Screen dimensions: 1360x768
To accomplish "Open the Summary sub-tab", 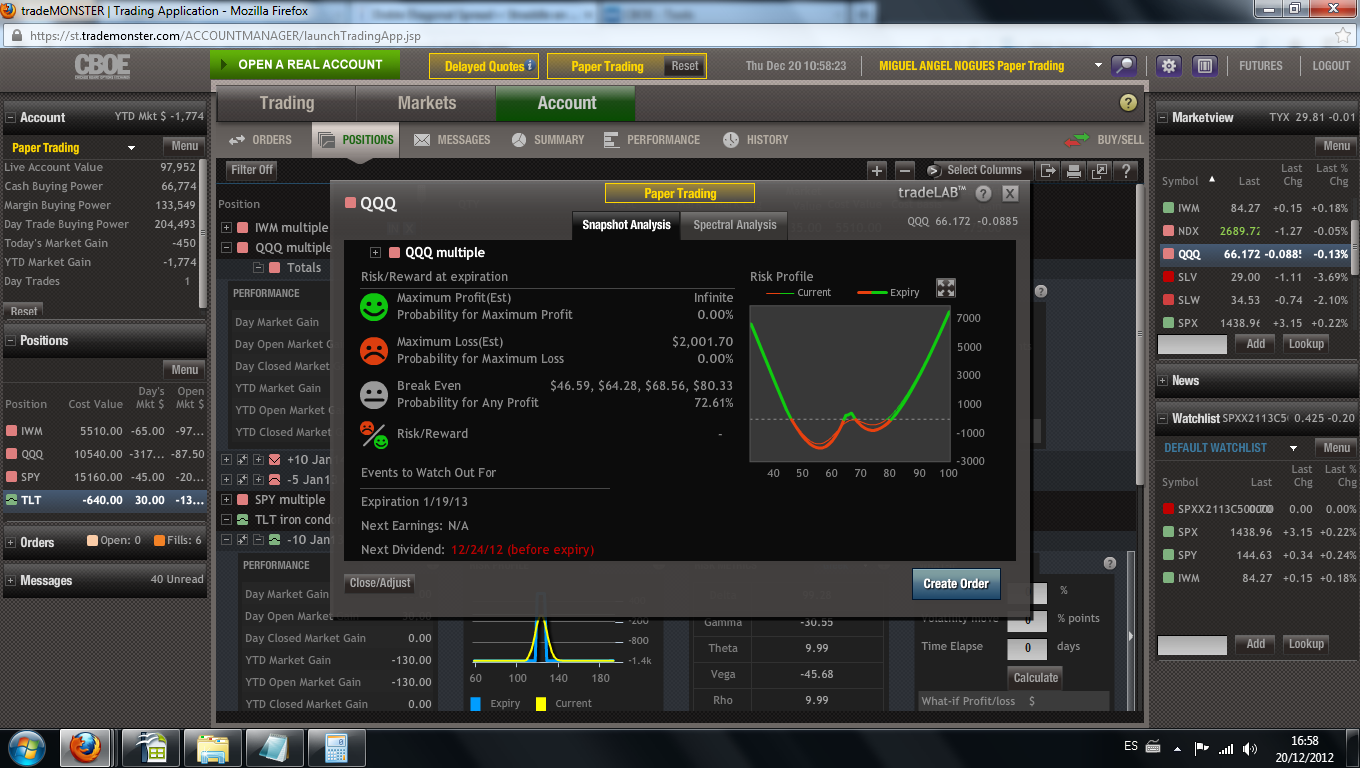I will [548, 140].
